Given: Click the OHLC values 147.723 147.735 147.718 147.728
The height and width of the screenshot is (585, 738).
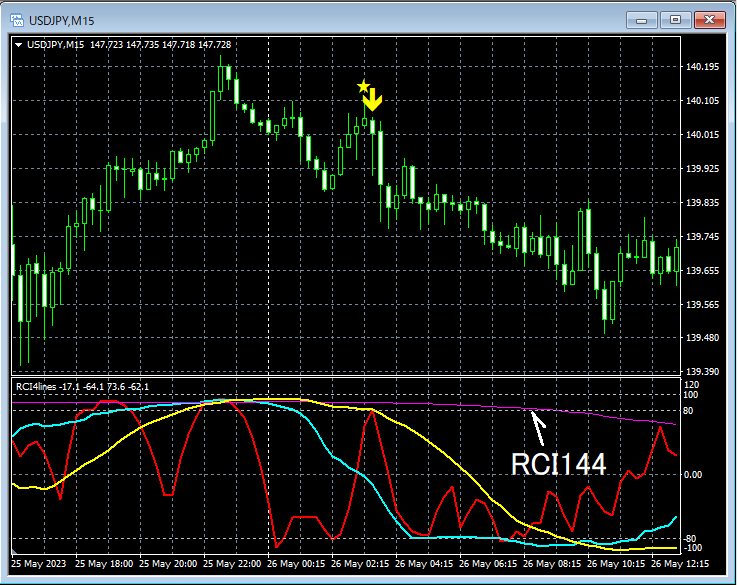Looking at the screenshot, I should pos(160,45).
